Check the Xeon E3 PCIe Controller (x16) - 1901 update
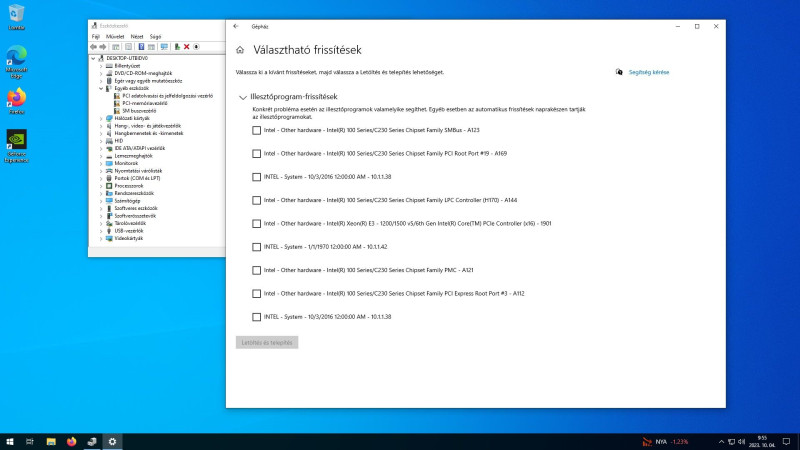The height and width of the screenshot is (450, 800). 257,223
